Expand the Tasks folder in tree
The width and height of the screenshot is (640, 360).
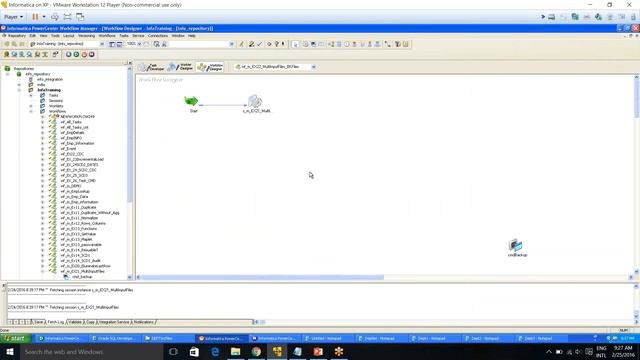pyautogui.click(x=31, y=96)
